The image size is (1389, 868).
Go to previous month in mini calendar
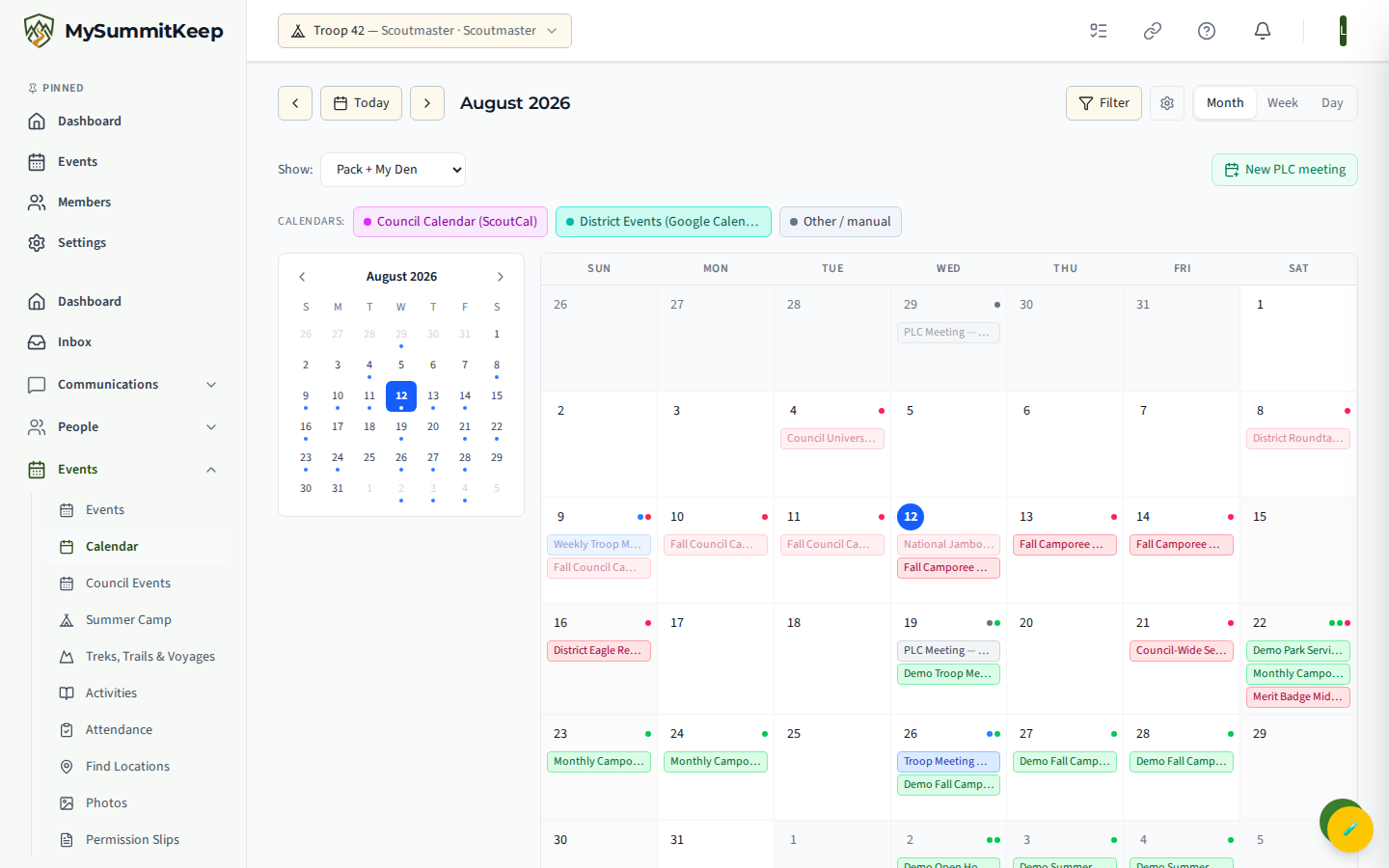click(x=302, y=277)
